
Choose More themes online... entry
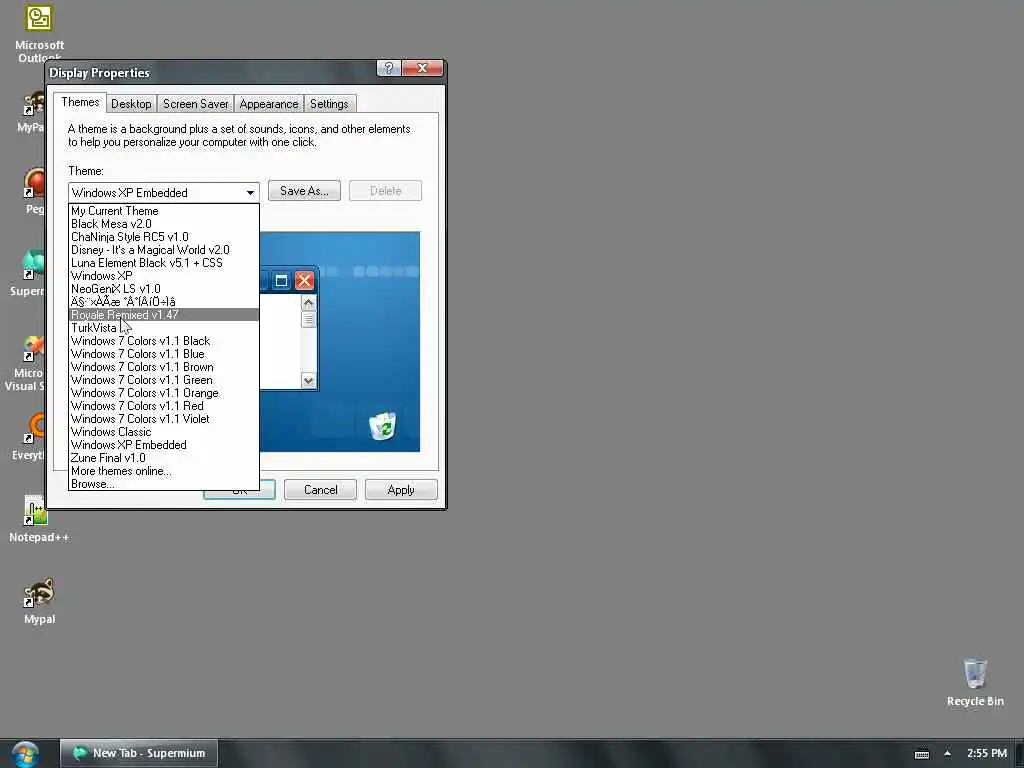pyautogui.click(x=164, y=471)
